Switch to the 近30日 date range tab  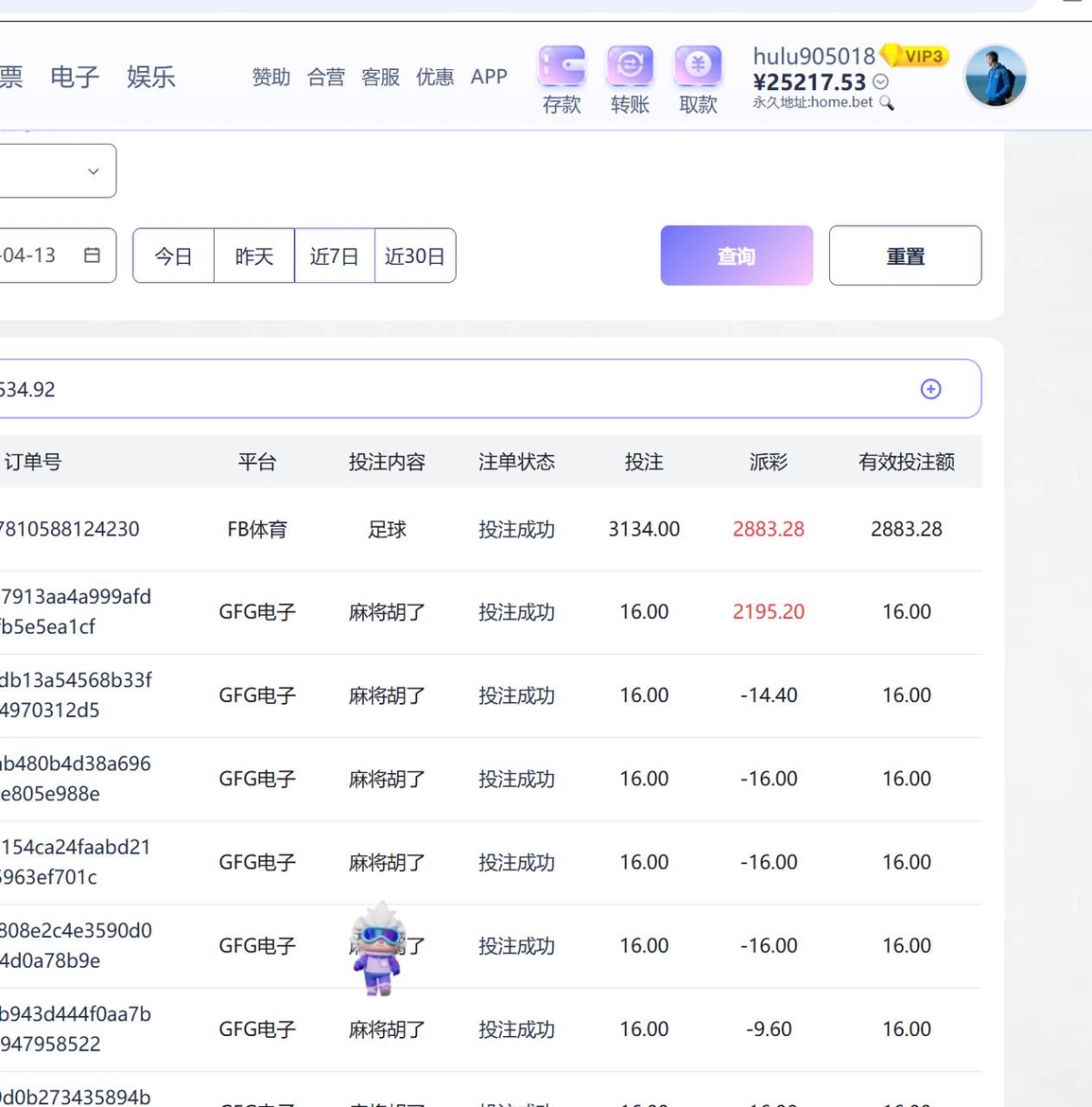click(x=415, y=256)
